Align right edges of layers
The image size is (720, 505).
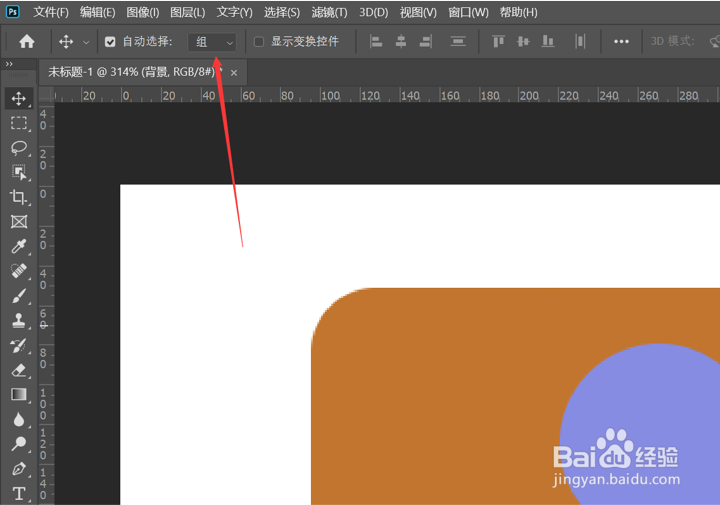426,42
